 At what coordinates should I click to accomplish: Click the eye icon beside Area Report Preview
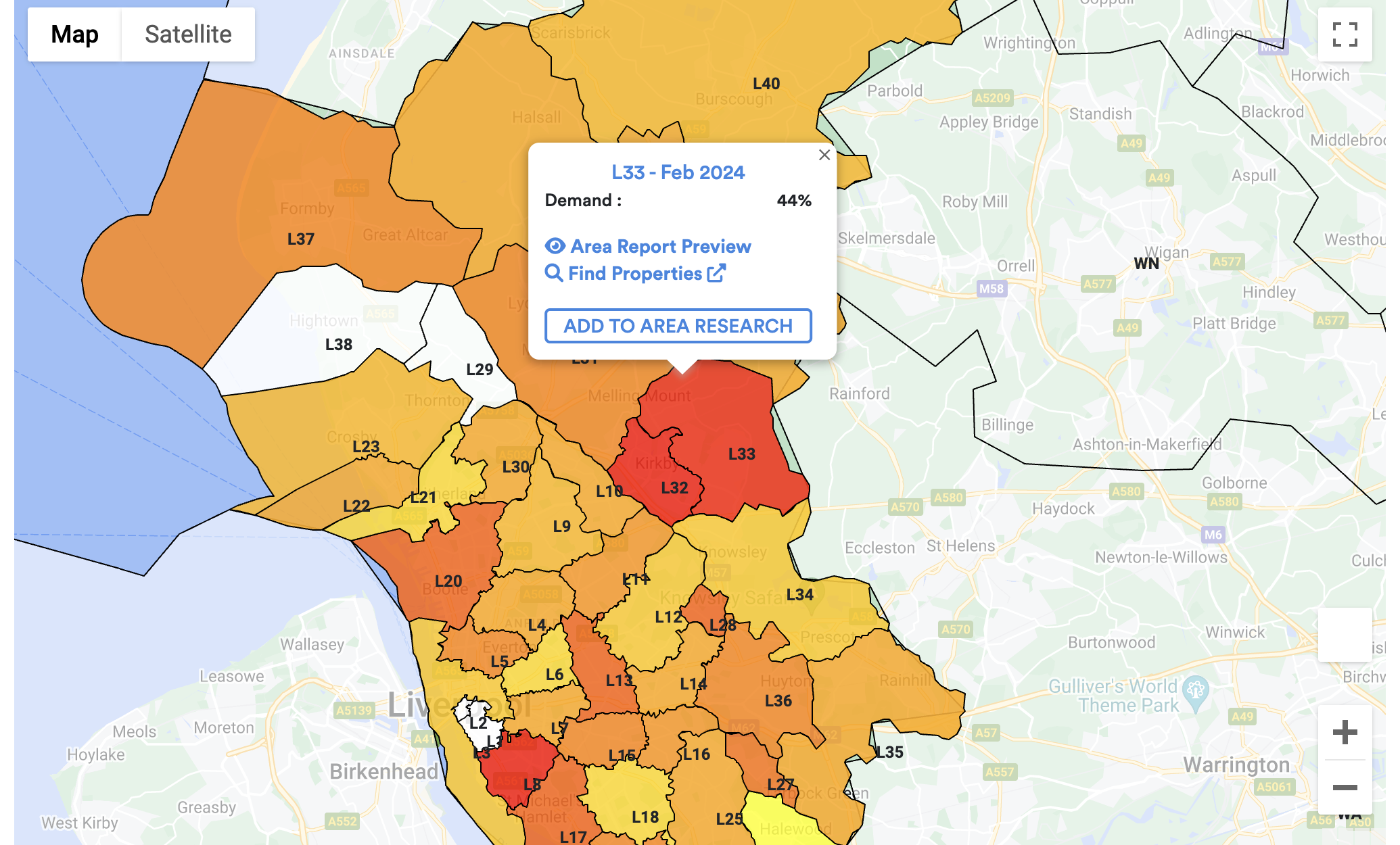point(555,246)
